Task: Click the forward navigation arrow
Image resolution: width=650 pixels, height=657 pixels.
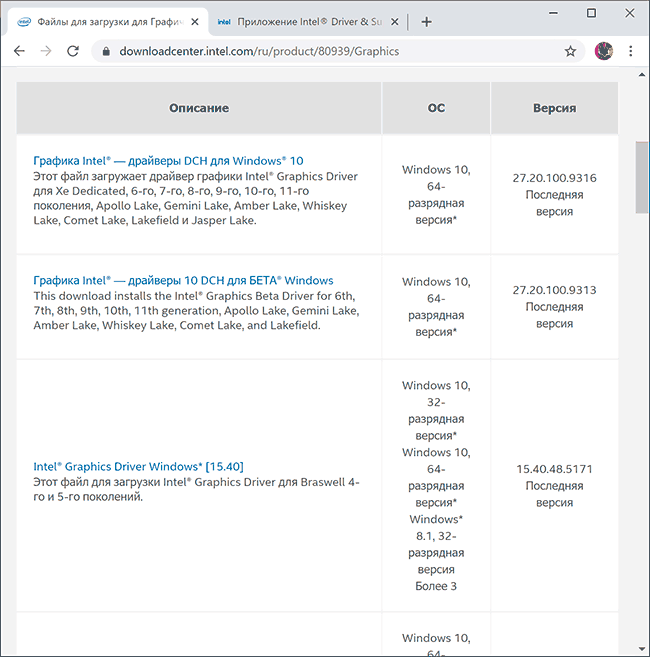Action: (x=46, y=51)
